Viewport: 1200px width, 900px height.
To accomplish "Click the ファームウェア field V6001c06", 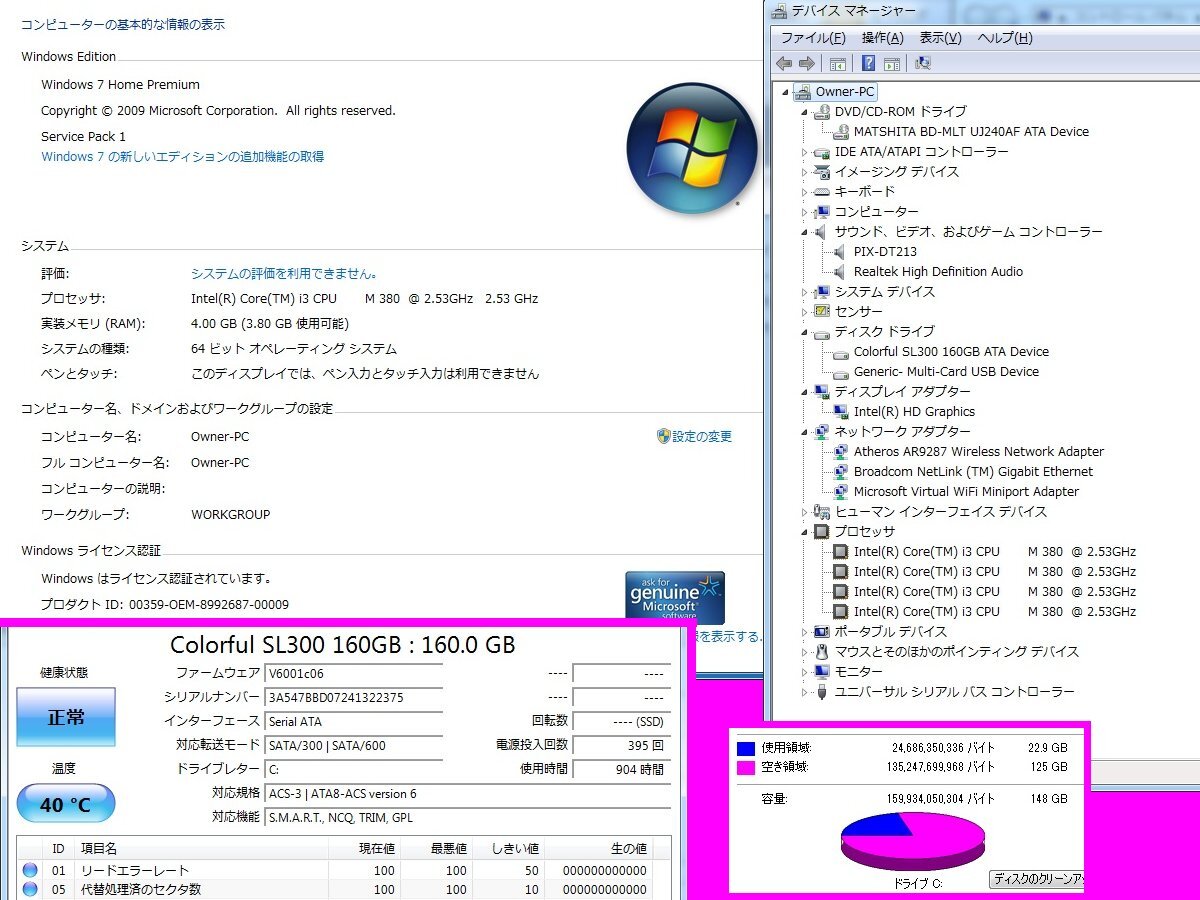I will coord(353,673).
